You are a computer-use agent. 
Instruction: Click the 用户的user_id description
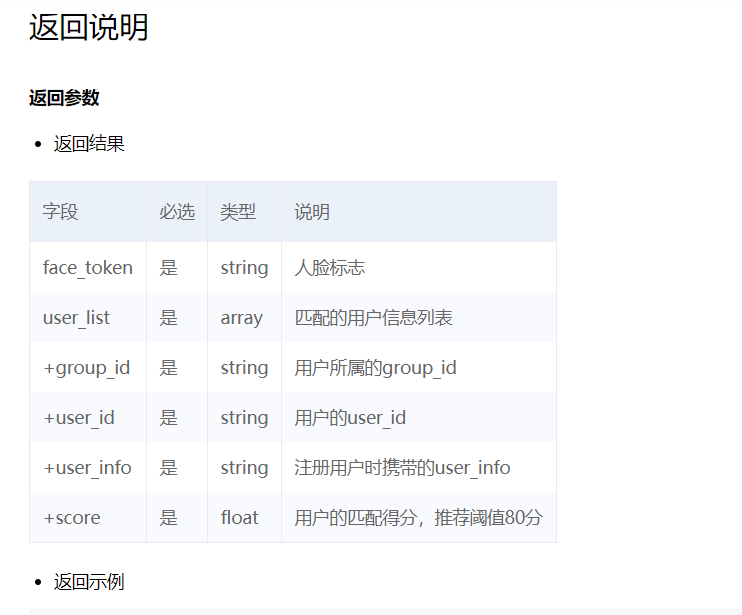[x=350, y=418]
